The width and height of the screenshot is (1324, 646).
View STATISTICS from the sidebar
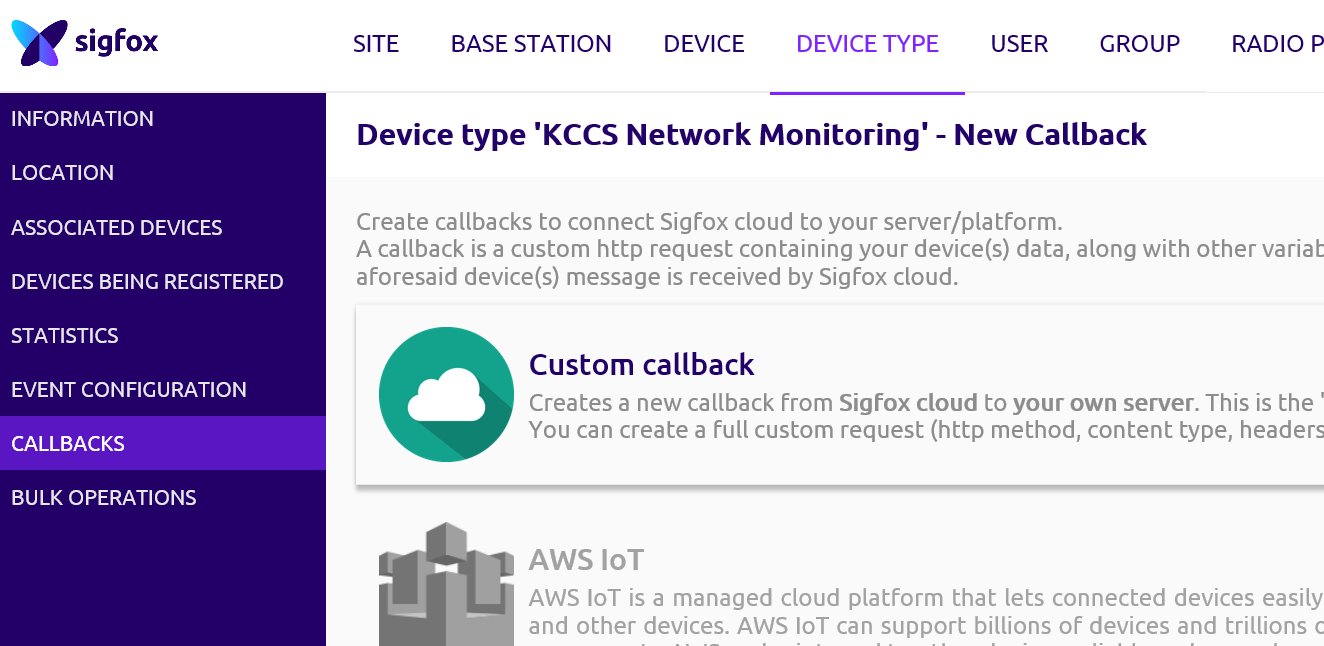click(x=64, y=336)
